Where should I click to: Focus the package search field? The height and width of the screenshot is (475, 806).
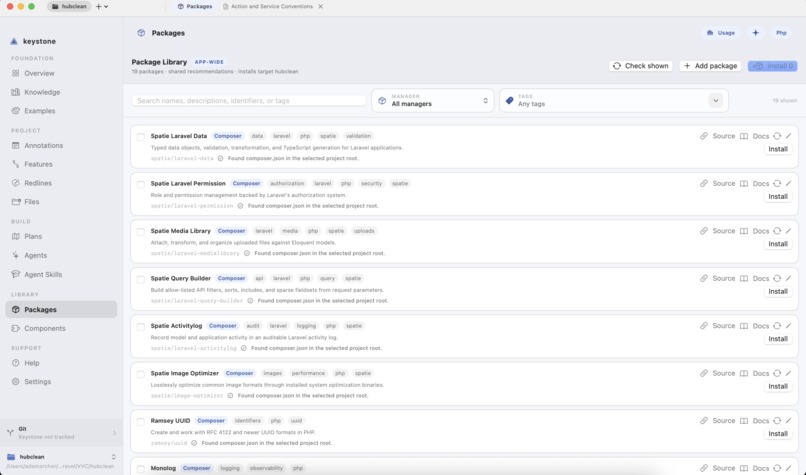pos(249,101)
